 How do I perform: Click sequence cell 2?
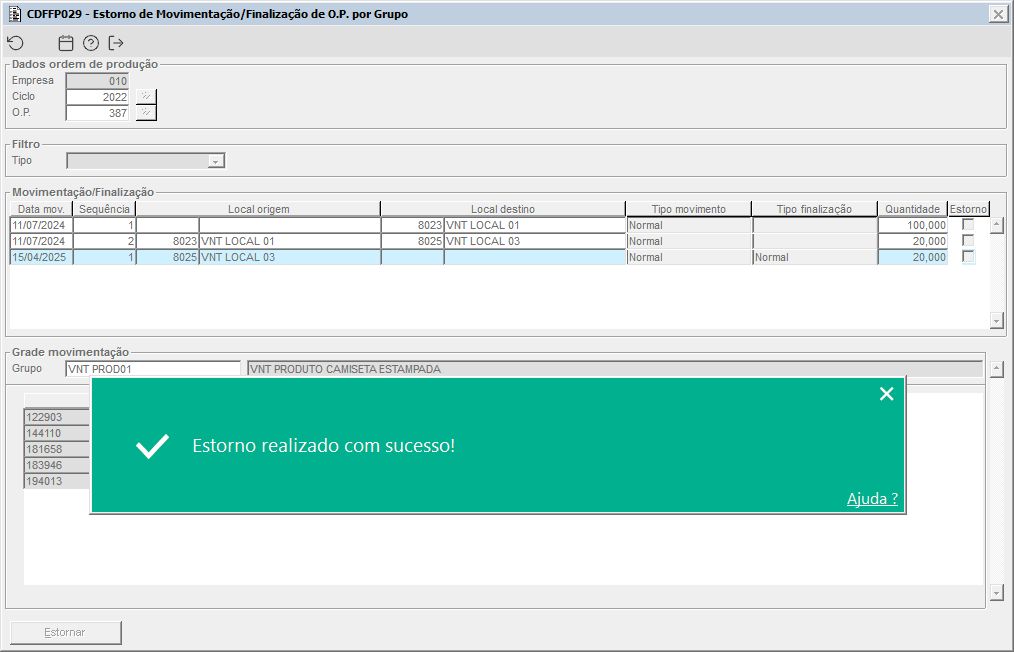(x=104, y=241)
